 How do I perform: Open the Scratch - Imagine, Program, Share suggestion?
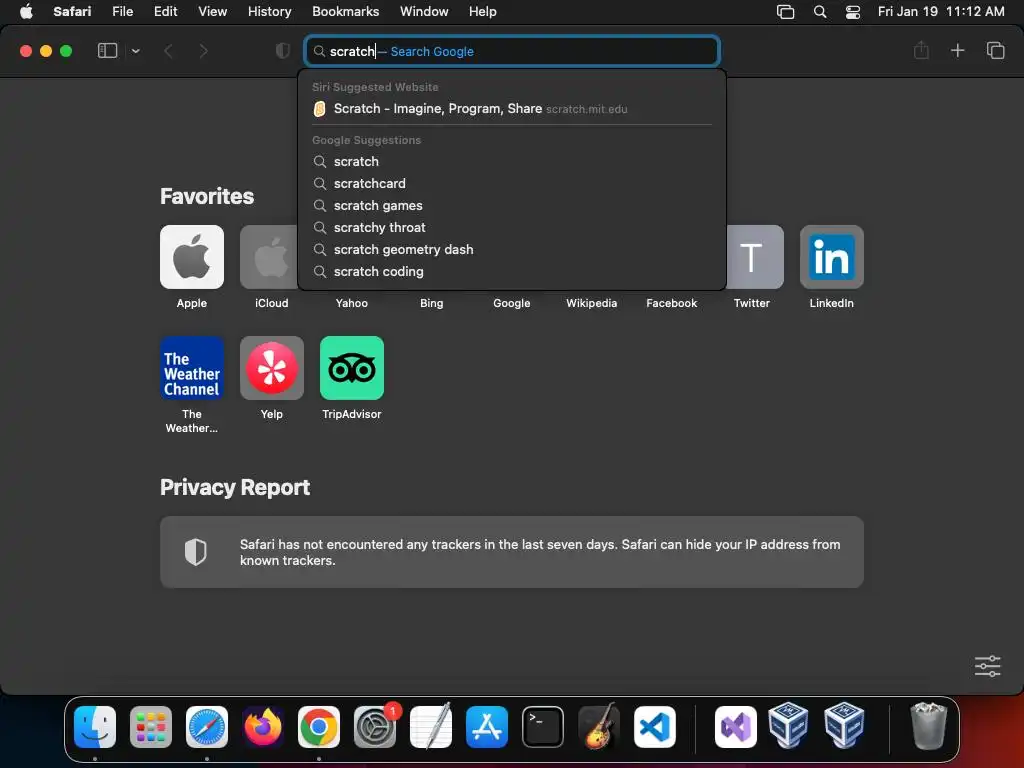[x=512, y=108]
